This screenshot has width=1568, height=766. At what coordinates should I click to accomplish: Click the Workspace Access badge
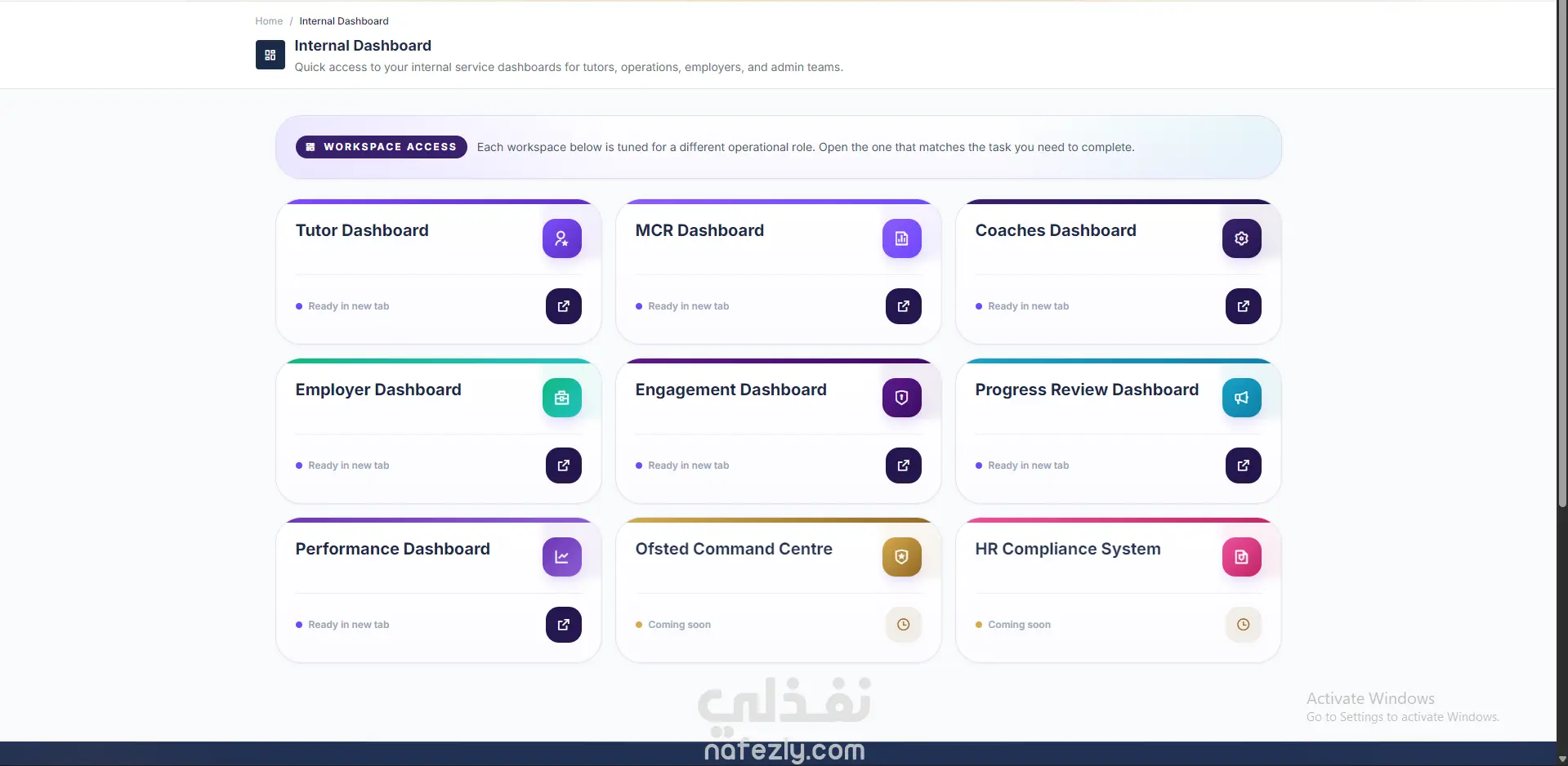tap(382, 147)
